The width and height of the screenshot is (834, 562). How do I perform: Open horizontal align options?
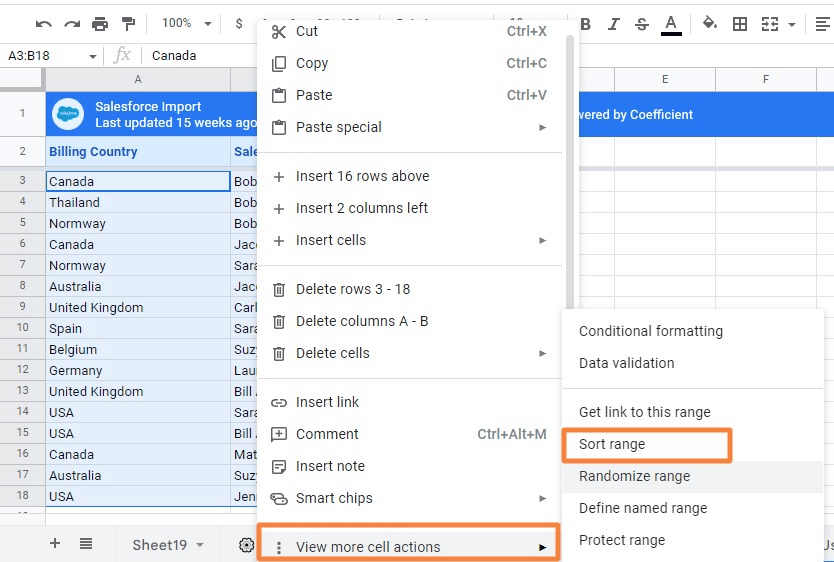(x=823, y=24)
